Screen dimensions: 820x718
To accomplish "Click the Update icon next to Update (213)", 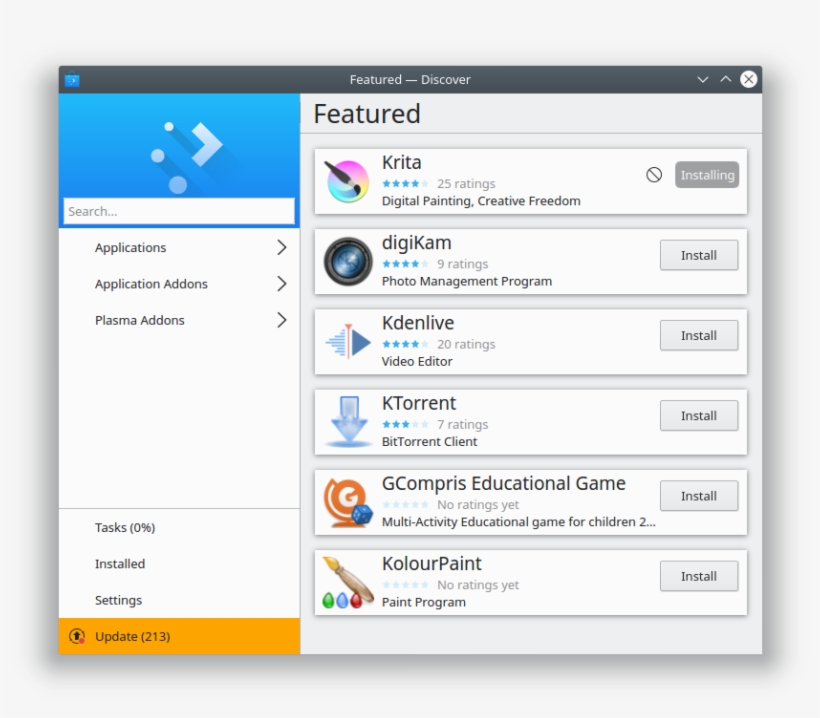I will [79, 636].
